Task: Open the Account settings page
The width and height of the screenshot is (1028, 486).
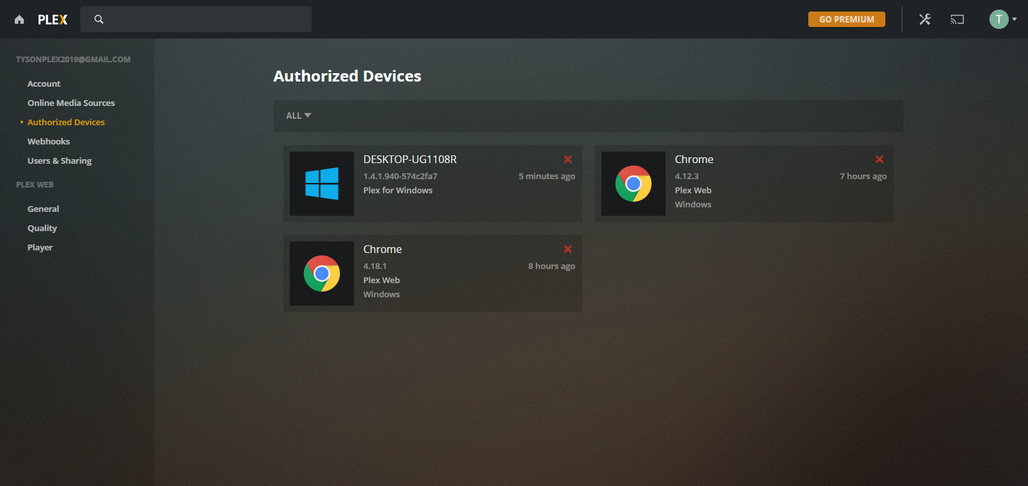Action: pos(44,84)
